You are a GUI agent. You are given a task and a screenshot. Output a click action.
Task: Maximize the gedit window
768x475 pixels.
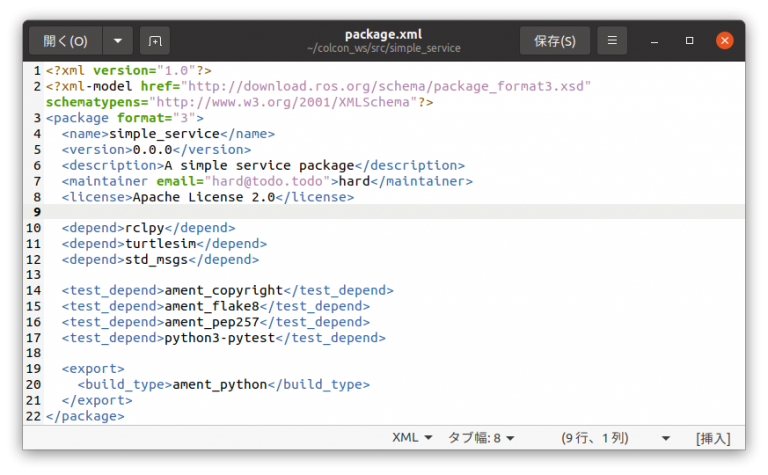pos(689,41)
